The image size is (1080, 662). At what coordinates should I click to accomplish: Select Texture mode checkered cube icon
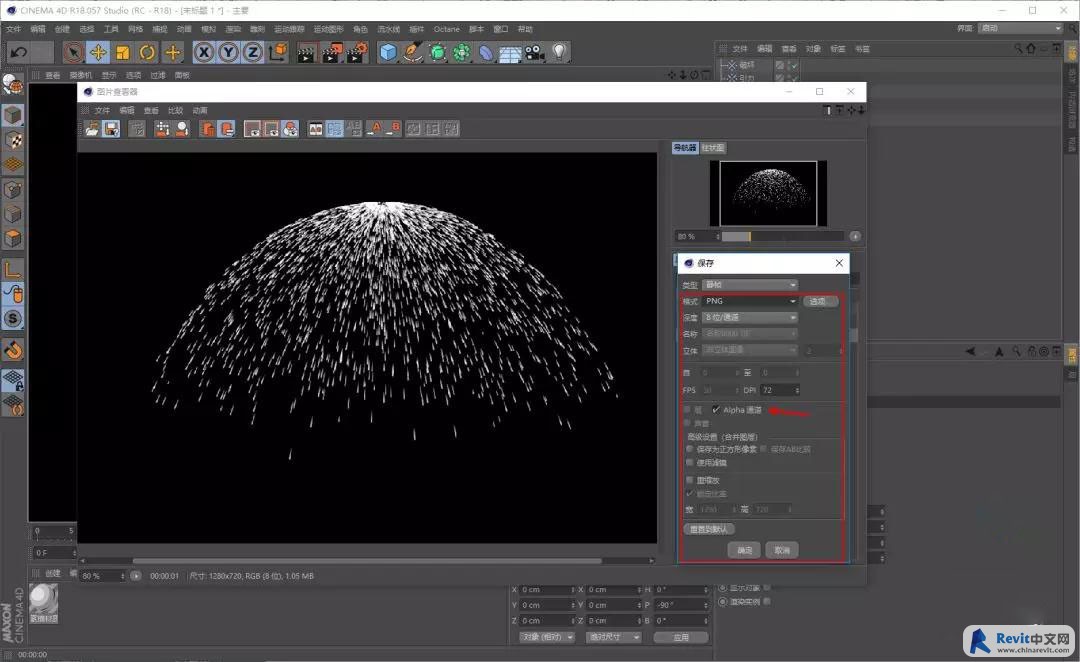pyautogui.click(x=13, y=140)
